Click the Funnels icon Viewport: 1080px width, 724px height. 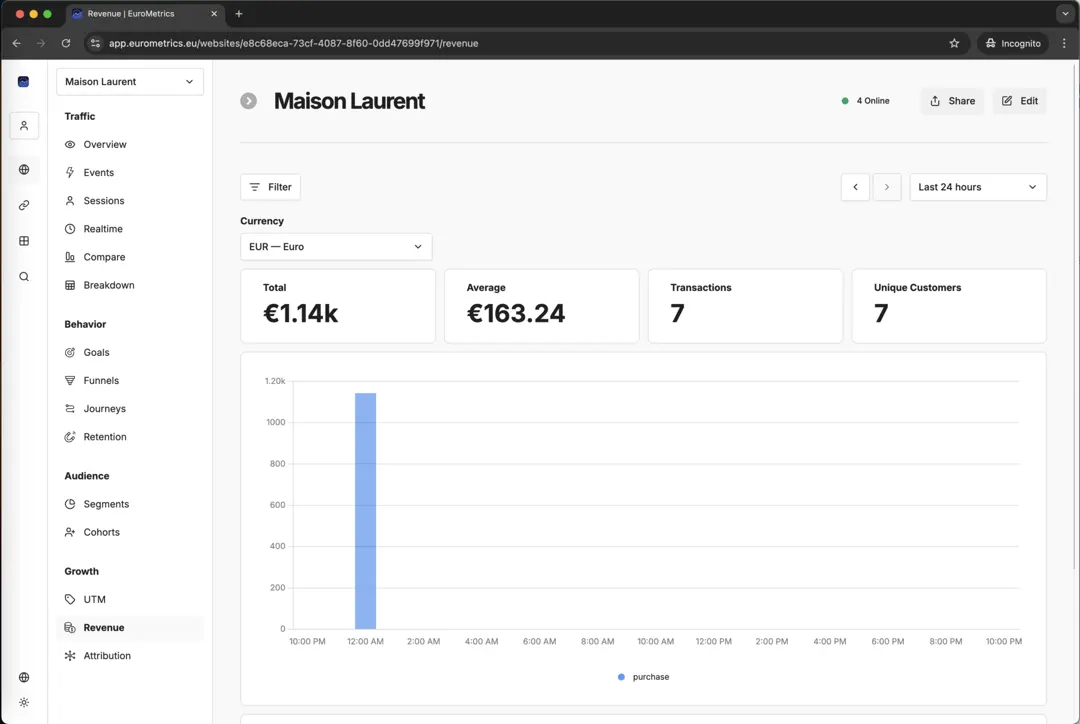coord(70,381)
